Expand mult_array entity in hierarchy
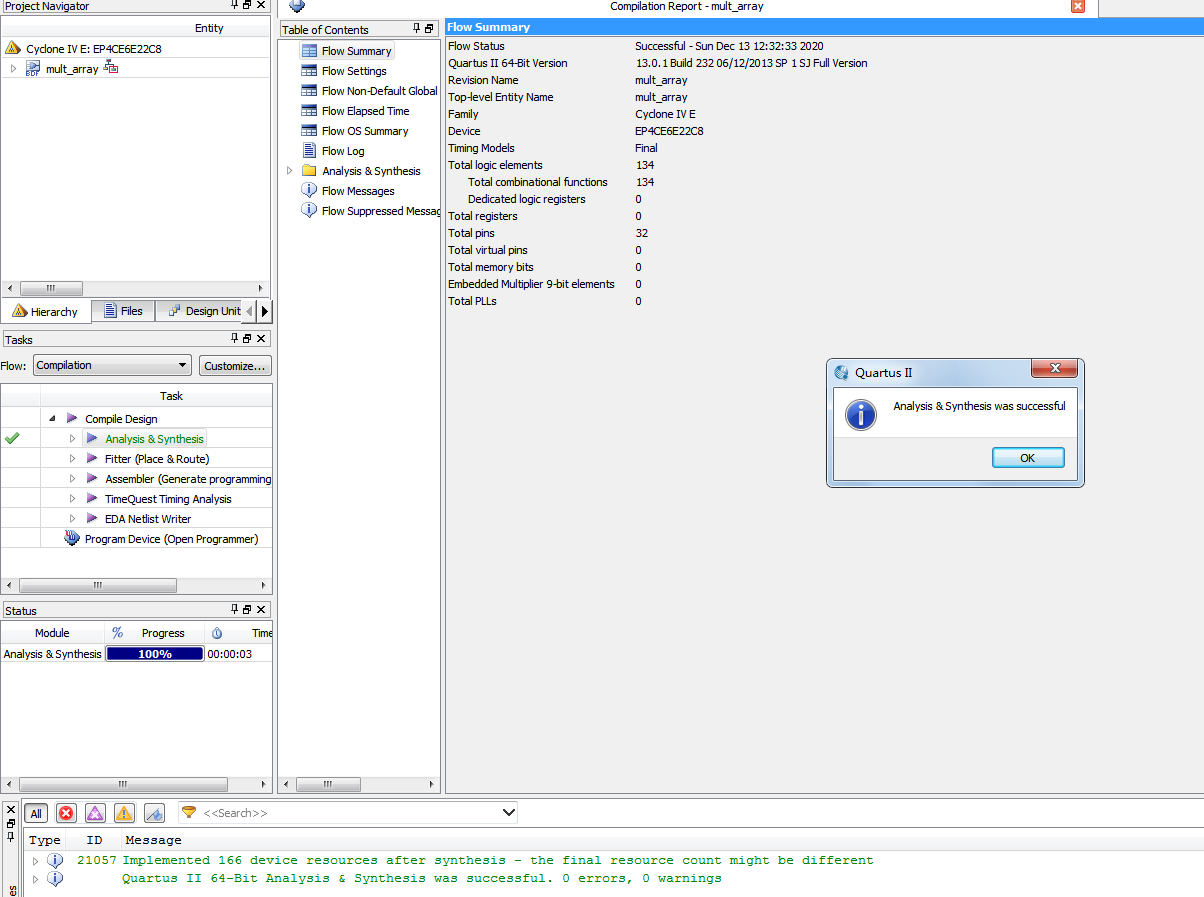This screenshot has width=1204, height=897. (13, 69)
